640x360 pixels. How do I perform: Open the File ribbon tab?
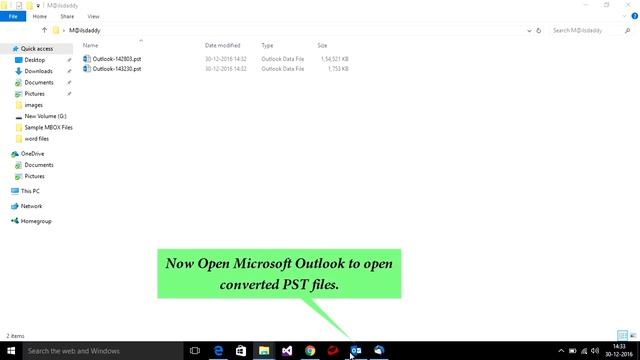(13, 17)
